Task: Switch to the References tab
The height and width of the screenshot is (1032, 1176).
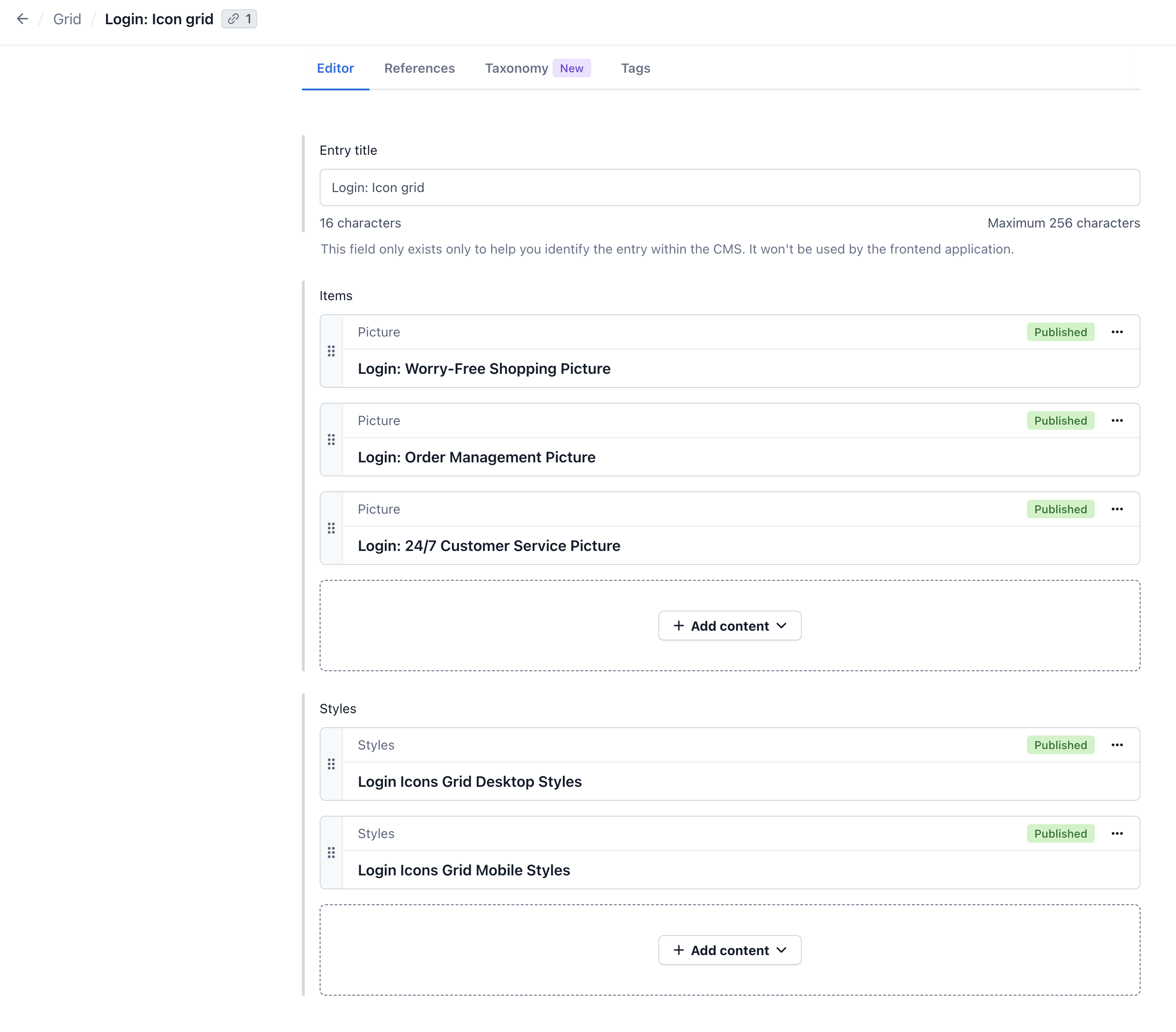Action: [419, 69]
